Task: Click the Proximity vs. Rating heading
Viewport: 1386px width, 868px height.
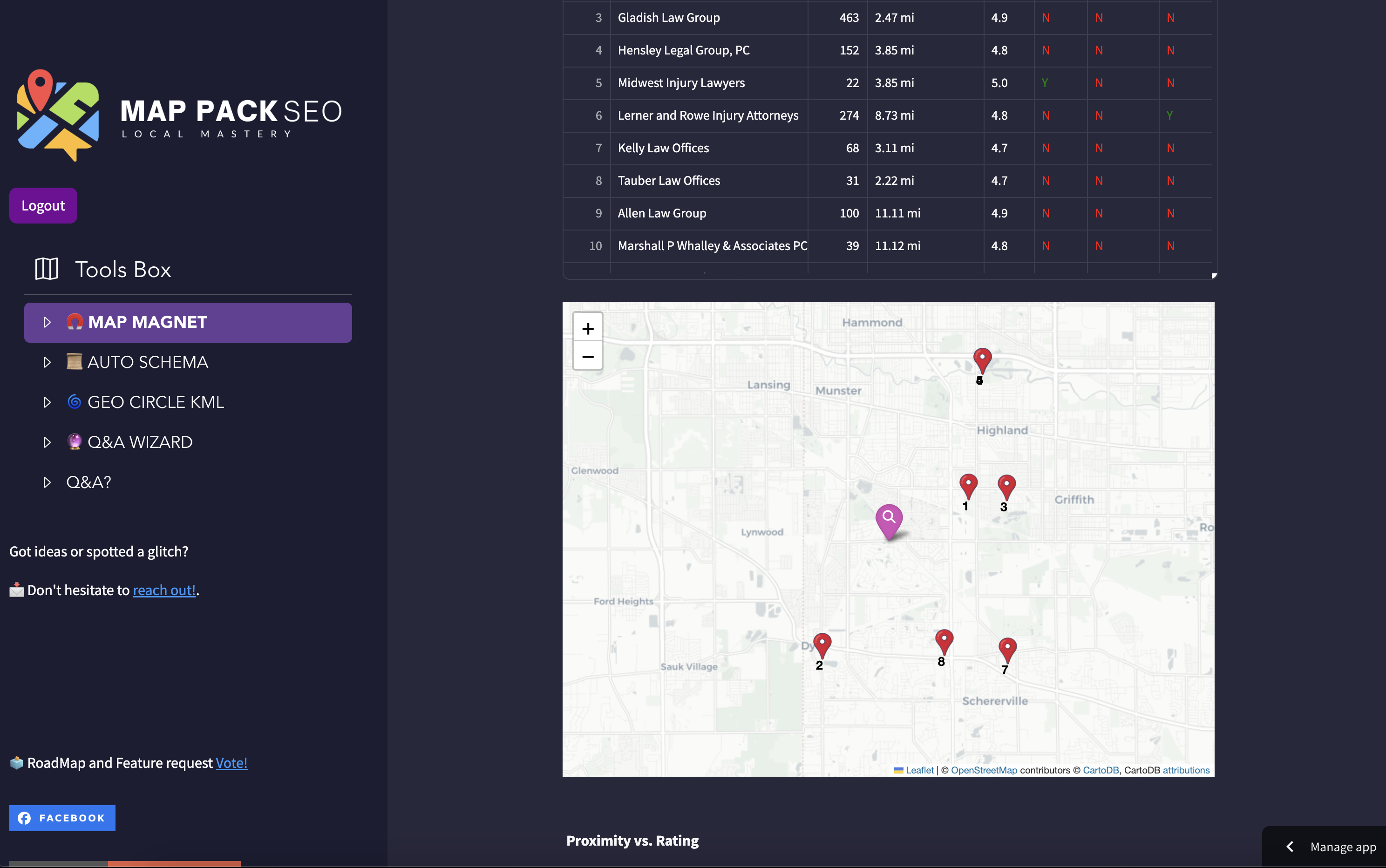Action: pos(632,841)
